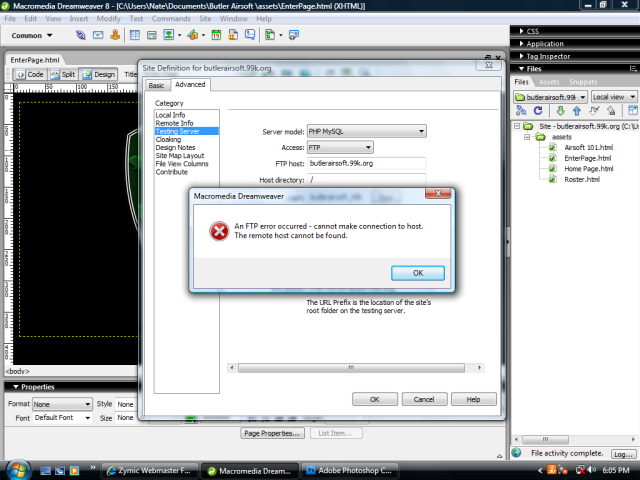The width and height of the screenshot is (640, 480).
Task: Collapse the assets folder
Action: tap(527, 137)
